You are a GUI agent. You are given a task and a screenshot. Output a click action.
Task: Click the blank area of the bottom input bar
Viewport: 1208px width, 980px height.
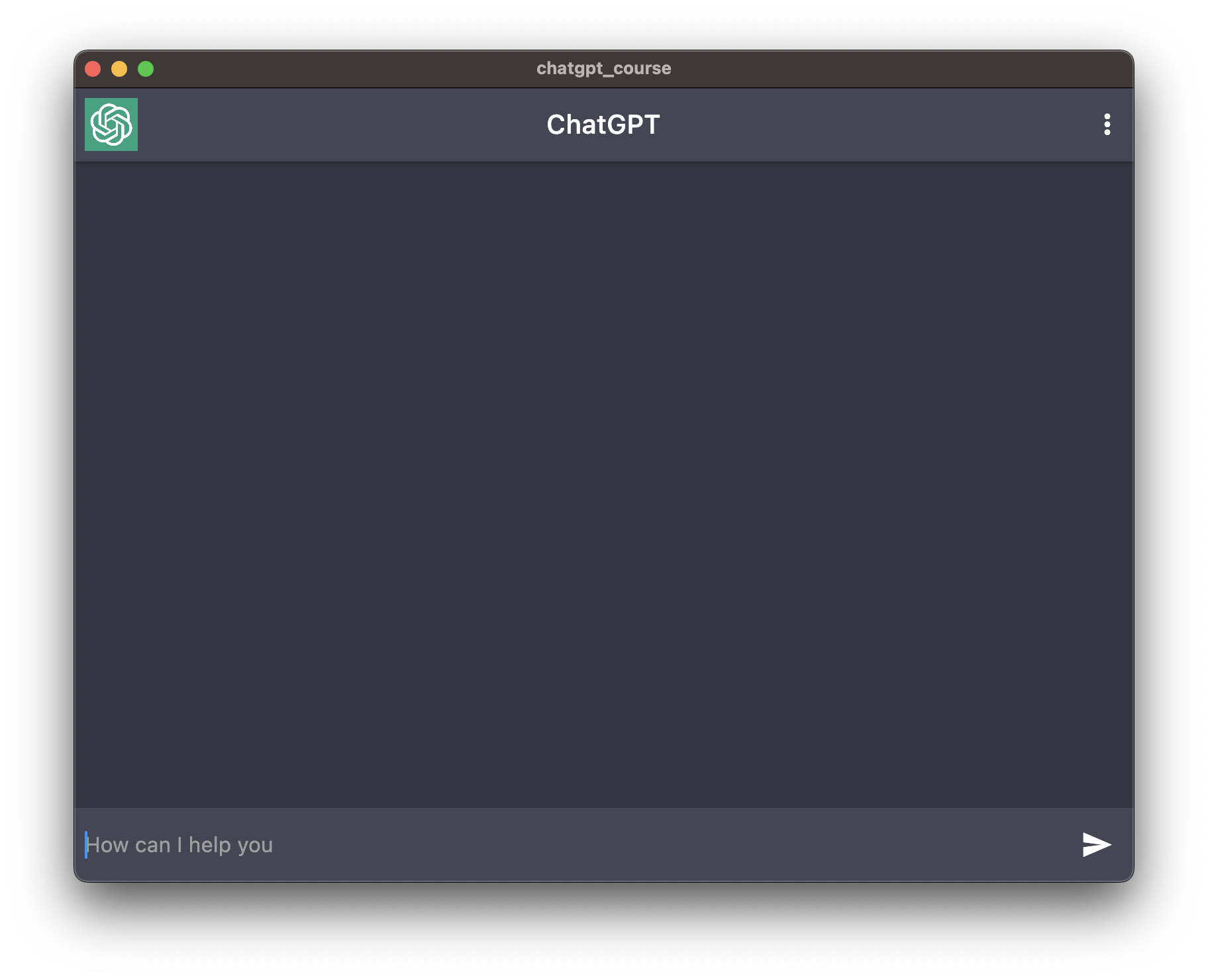pyautogui.click(x=662, y=845)
